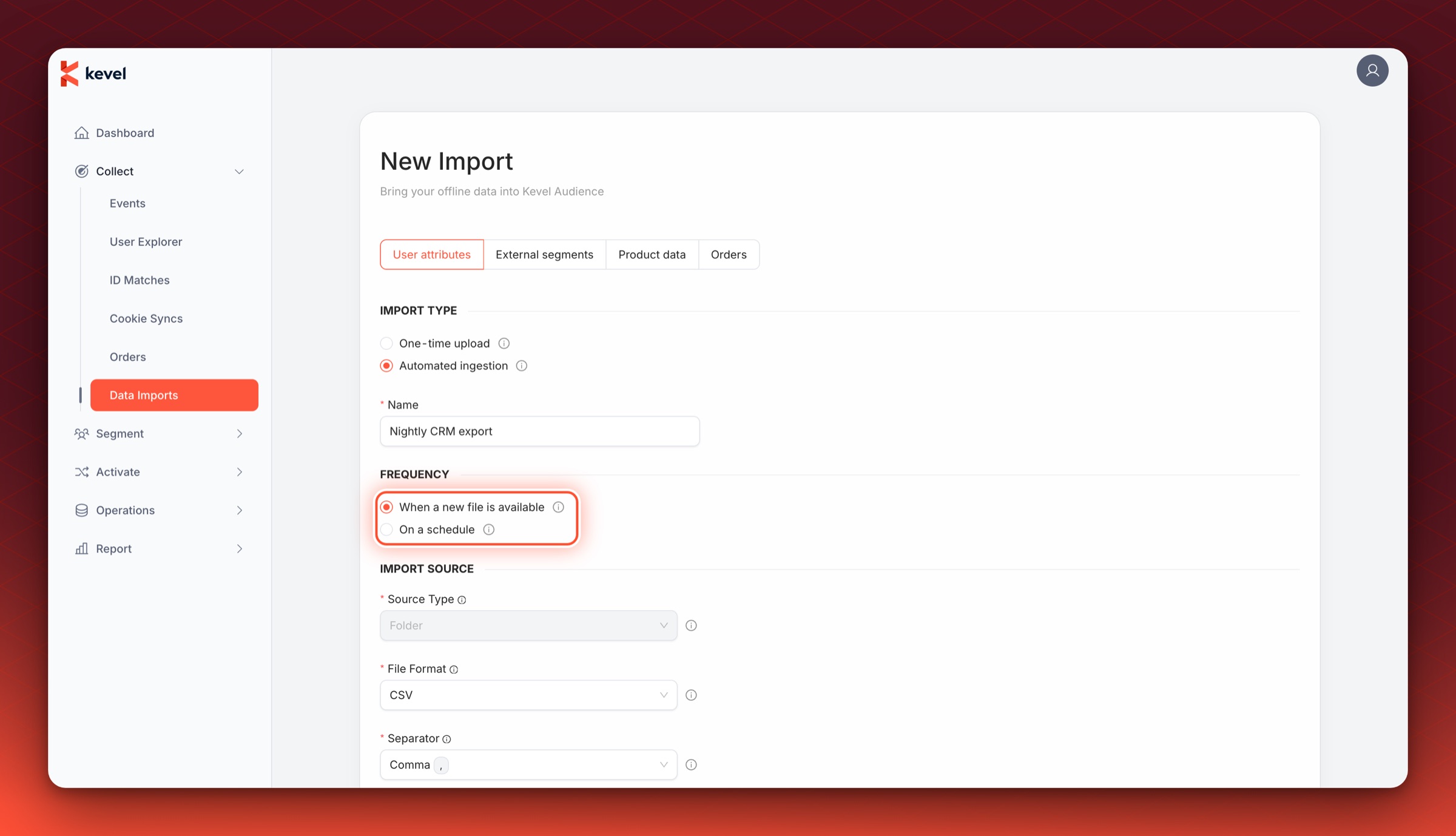Show info for Automated ingestion
The image size is (1456, 836).
click(x=522, y=366)
